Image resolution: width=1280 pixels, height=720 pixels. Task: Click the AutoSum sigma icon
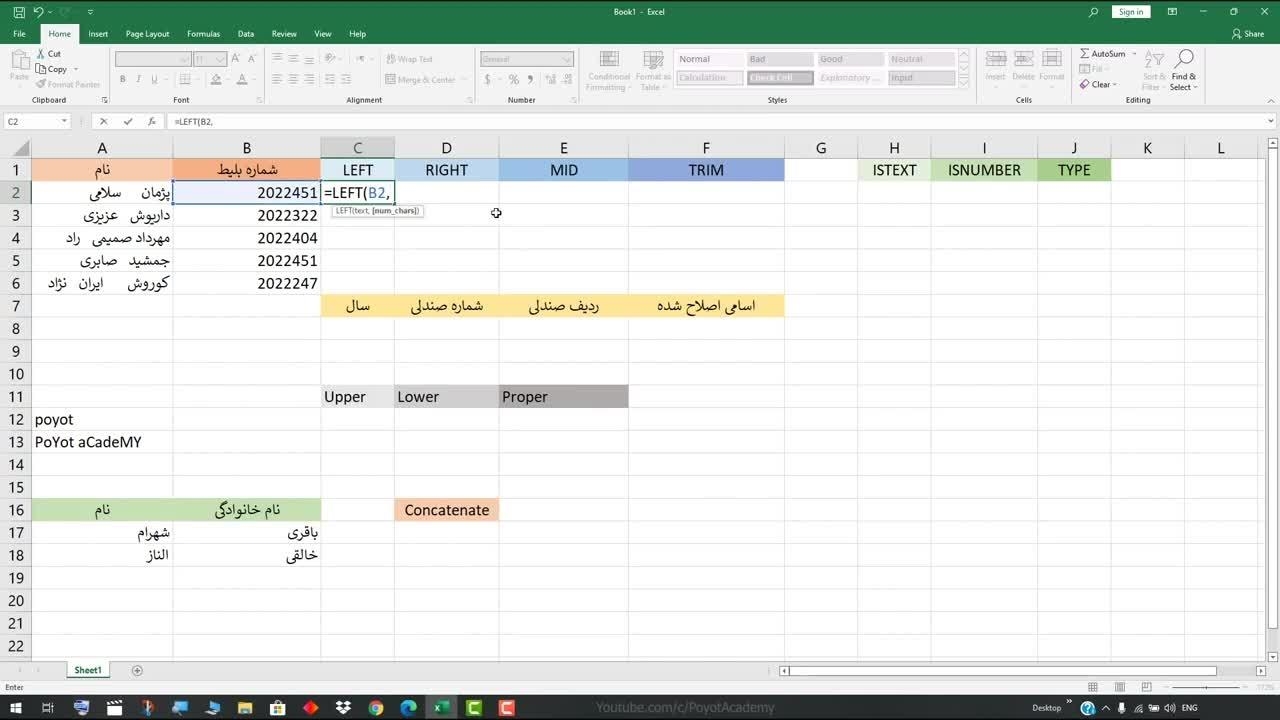point(1085,54)
